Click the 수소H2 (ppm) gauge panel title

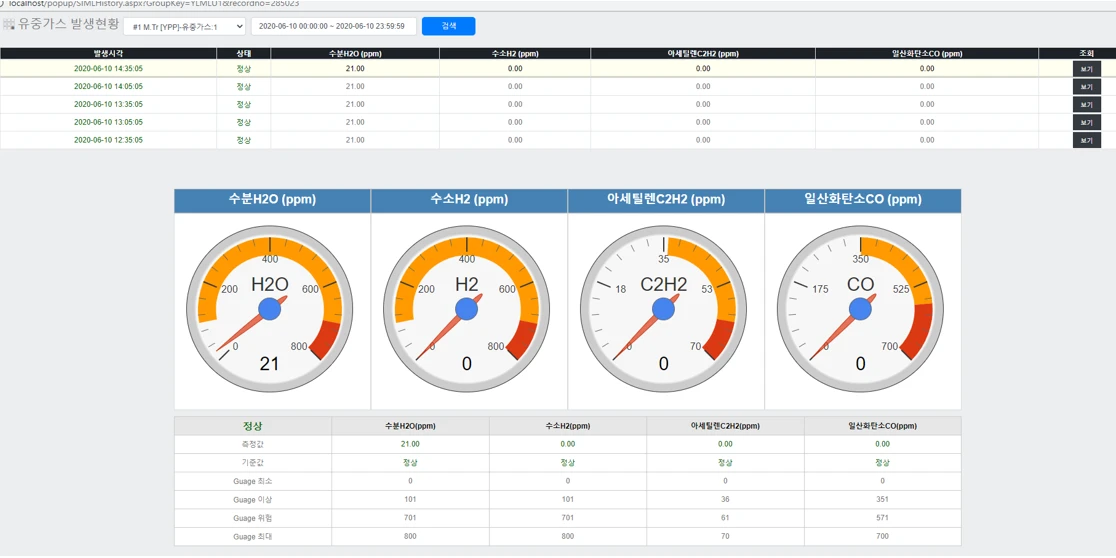click(469, 200)
